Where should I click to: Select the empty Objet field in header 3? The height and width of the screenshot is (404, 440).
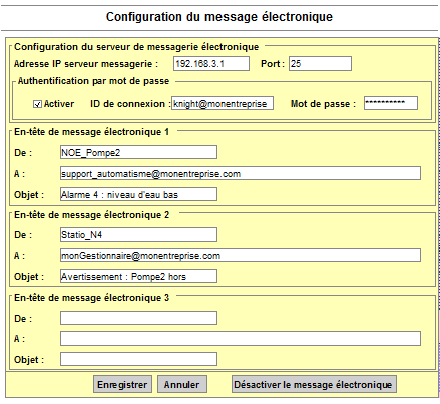pos(138,359)
